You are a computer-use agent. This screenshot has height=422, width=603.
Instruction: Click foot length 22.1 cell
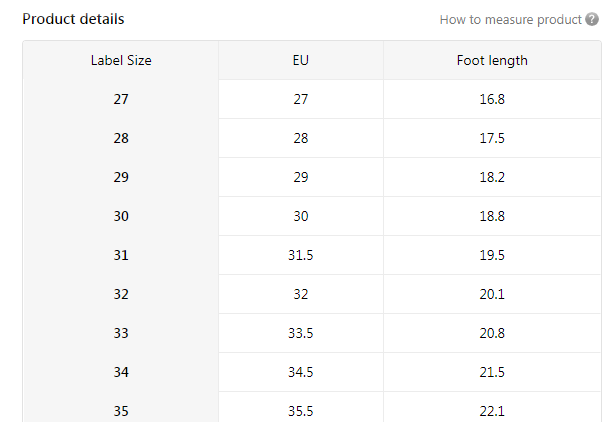tap(492, 410)
